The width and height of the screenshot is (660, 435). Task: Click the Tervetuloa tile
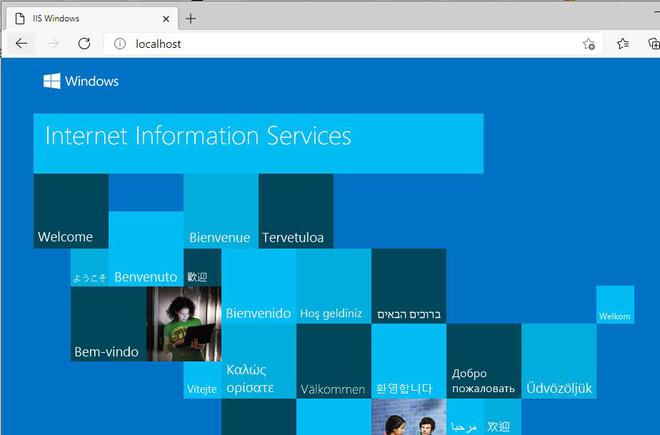296,211
